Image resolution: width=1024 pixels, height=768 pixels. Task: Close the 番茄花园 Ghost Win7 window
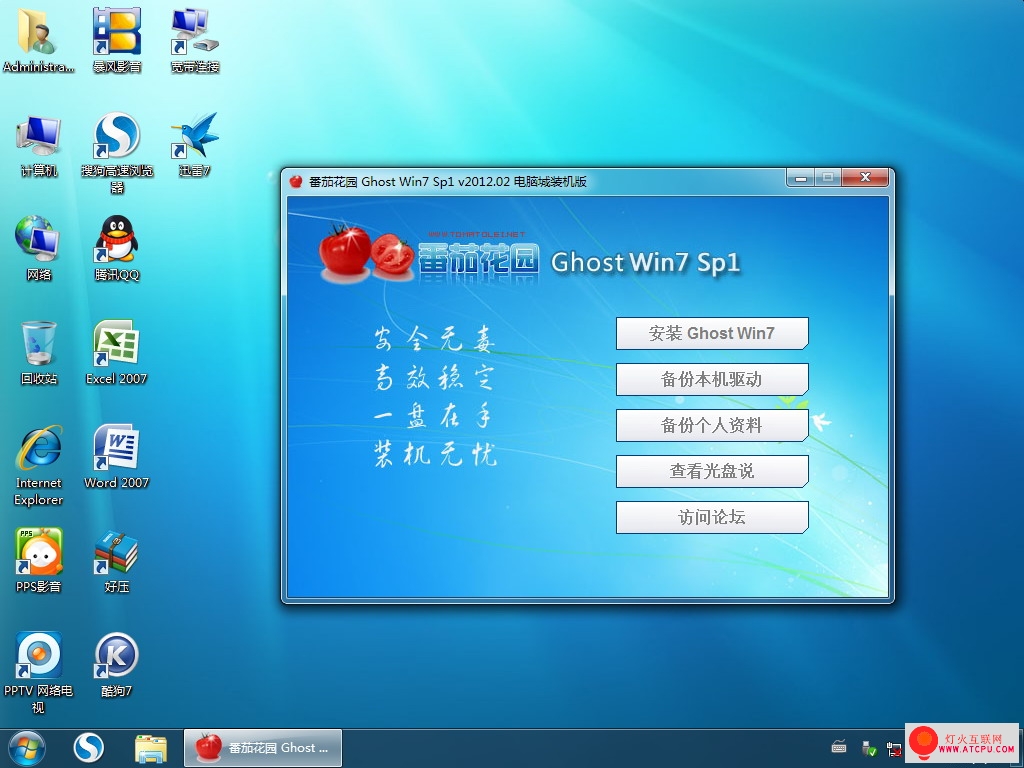point(865,178)
